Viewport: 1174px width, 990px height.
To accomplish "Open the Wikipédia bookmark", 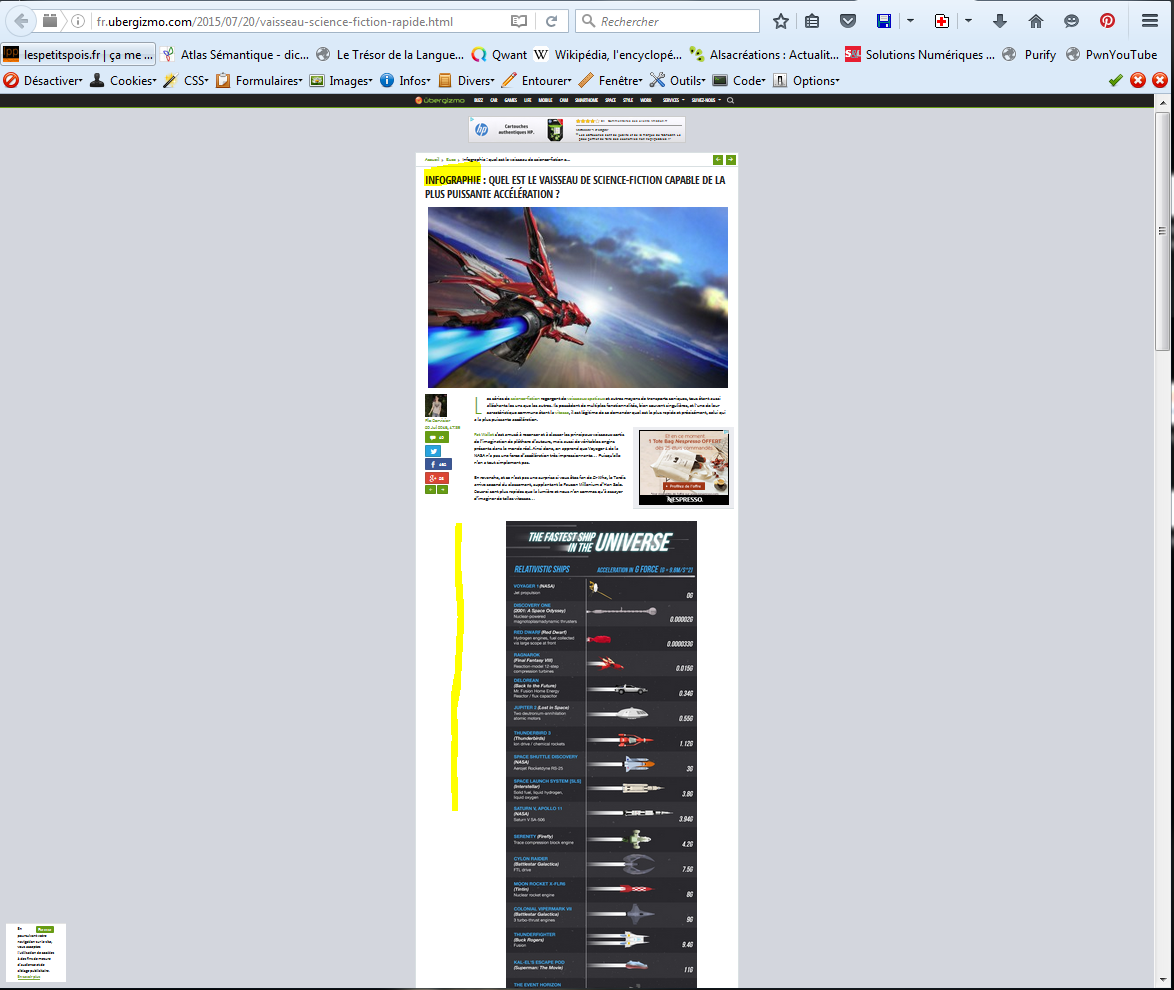I will tap(608, 55).
